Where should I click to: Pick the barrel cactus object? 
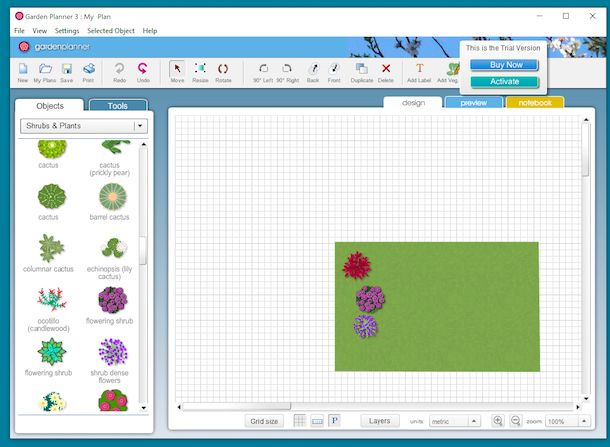(x=112, y=197)
